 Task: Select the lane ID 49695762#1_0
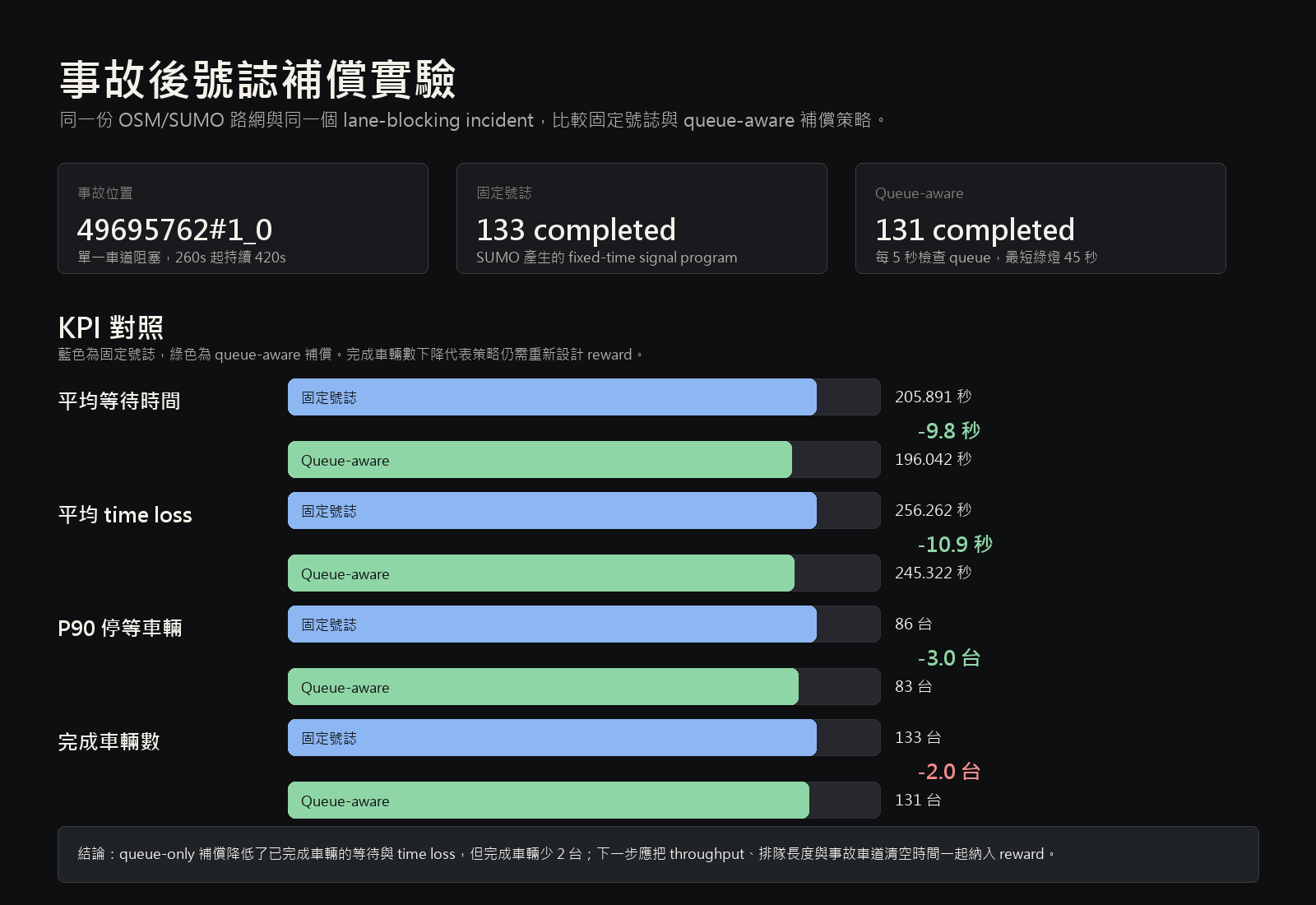(174, 230)
